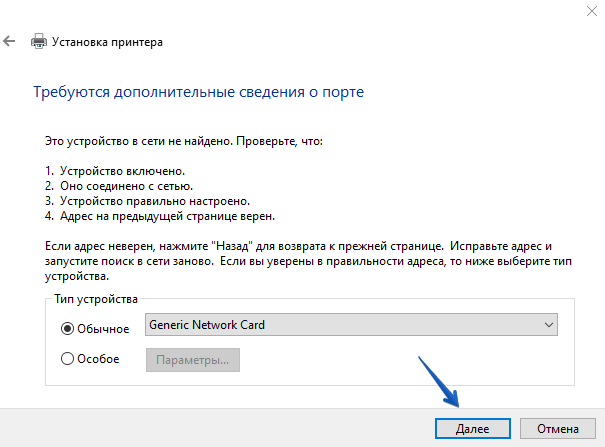Click the Особое option label
Image resolution: width=605 pixels, height=447 pixels.
pyautogui.click(x=99, y=359)
